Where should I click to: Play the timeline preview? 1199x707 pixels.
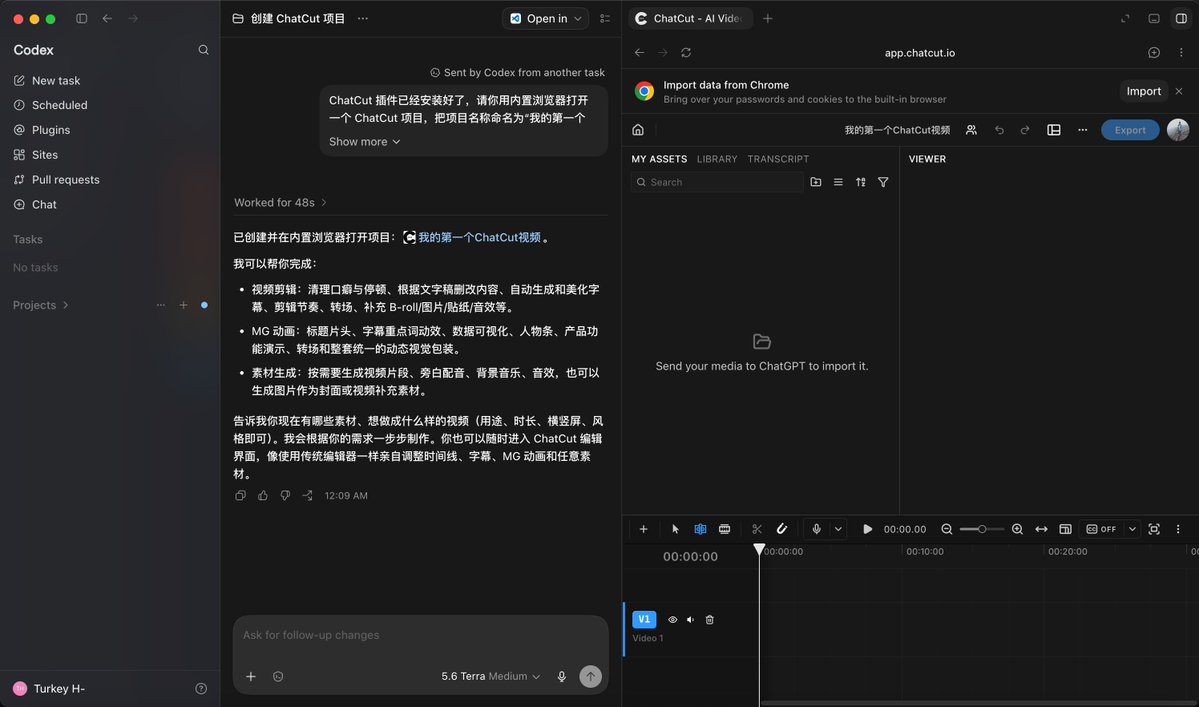coord(867,529)
